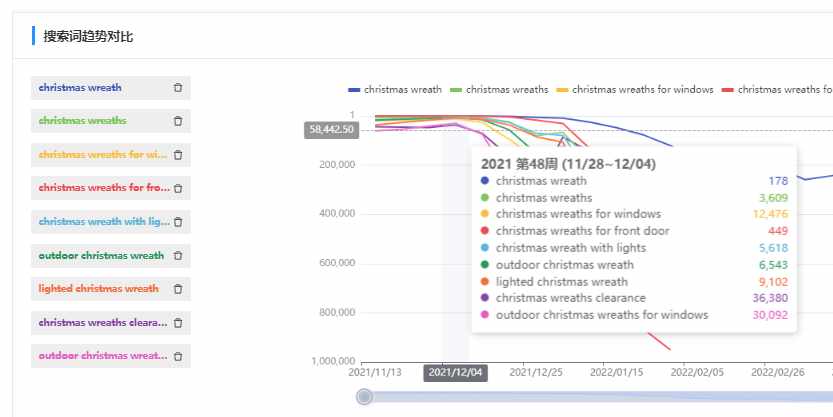Click the 600,000 y-axis label
Viewport: 833px width, 417px height.
[x=337, y=263]
